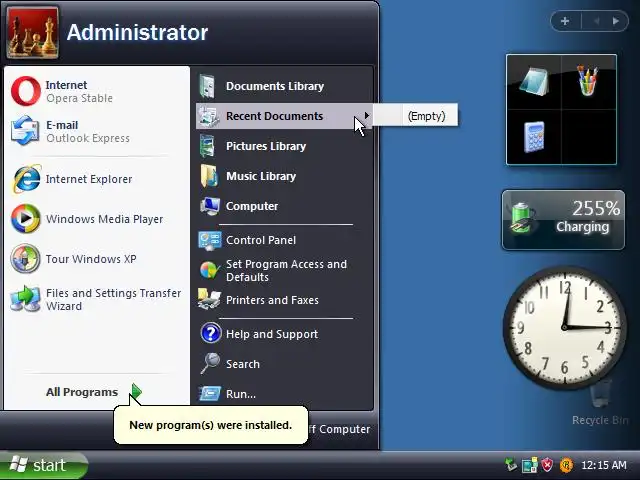Select the Control Panel menu entry
Screen dimensions: 640x480
pyautogui.click(x=284, y=240)
